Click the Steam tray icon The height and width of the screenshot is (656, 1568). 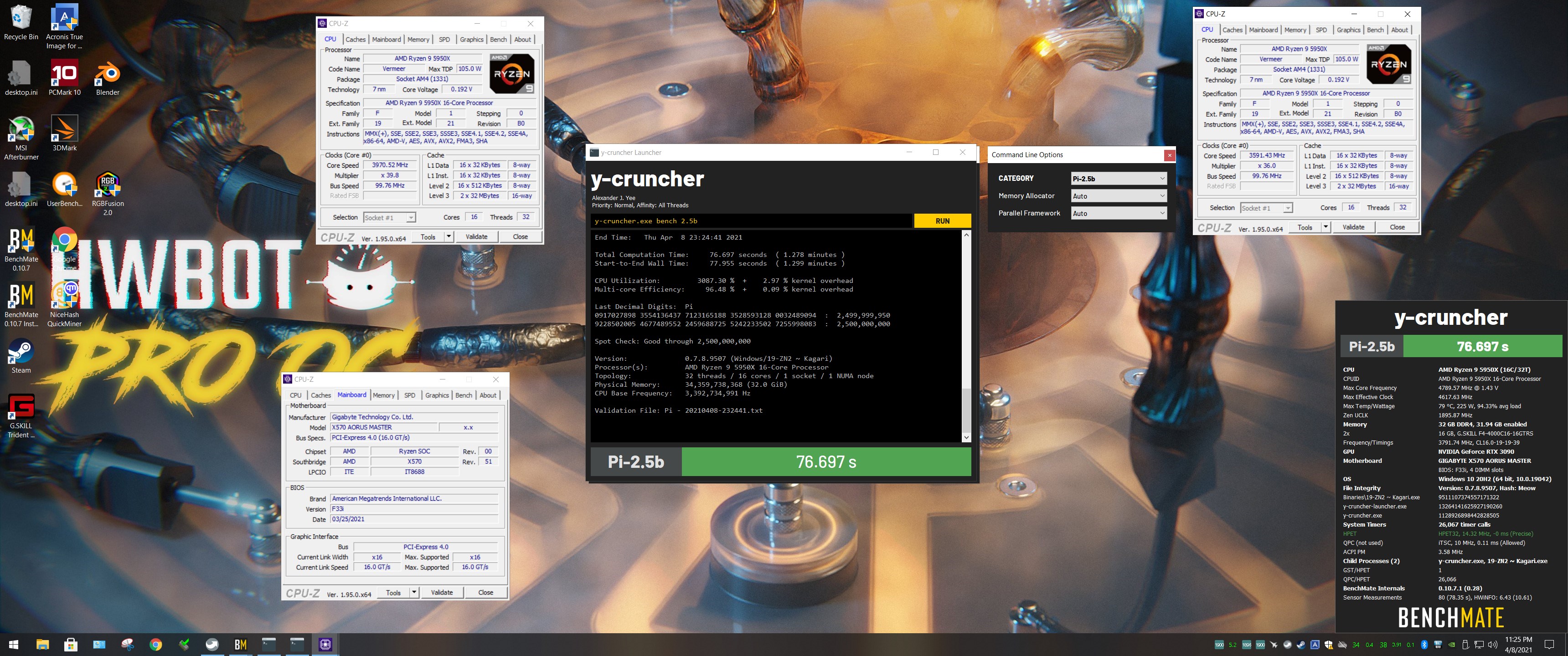click(1301, 645)
